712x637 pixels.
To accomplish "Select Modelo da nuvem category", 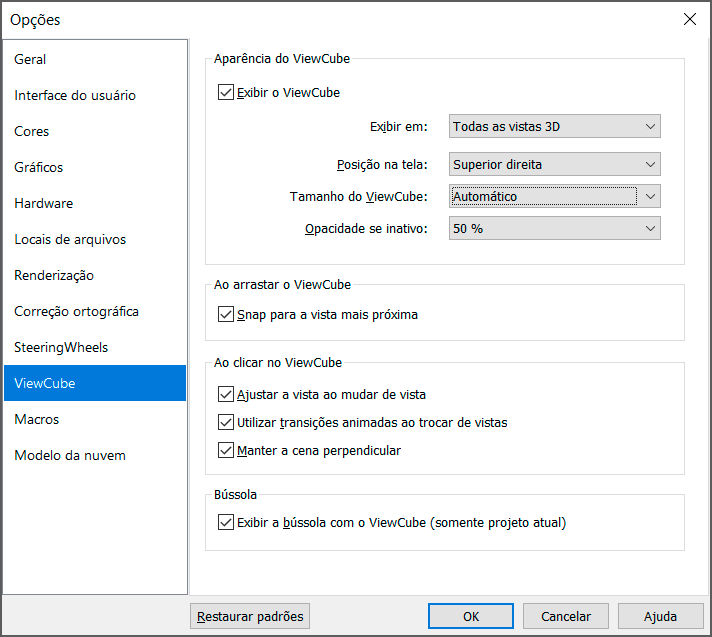I will tap(70, 456).
